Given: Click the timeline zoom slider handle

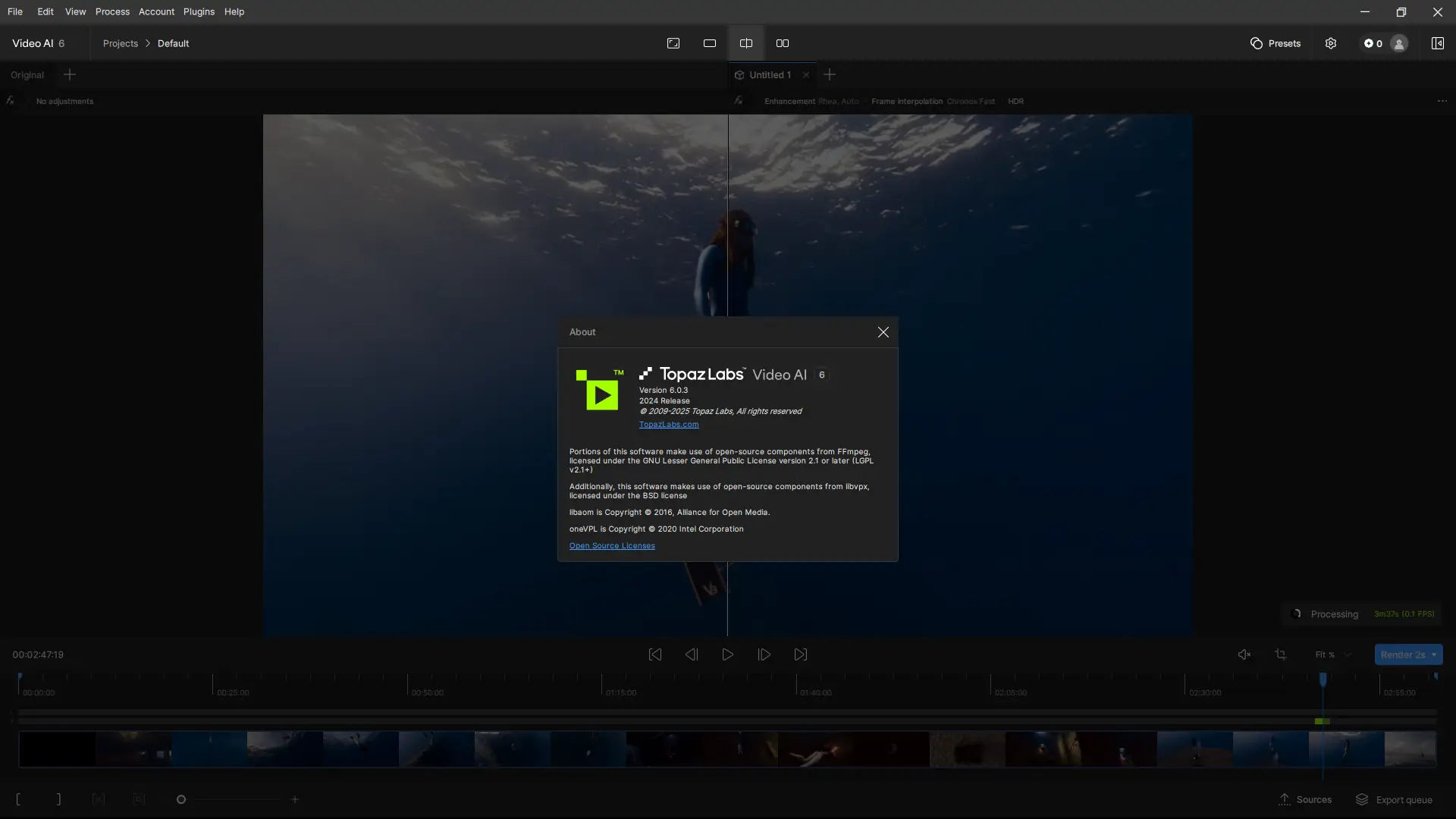Looking at the screenshot, I should pos(181,799).
